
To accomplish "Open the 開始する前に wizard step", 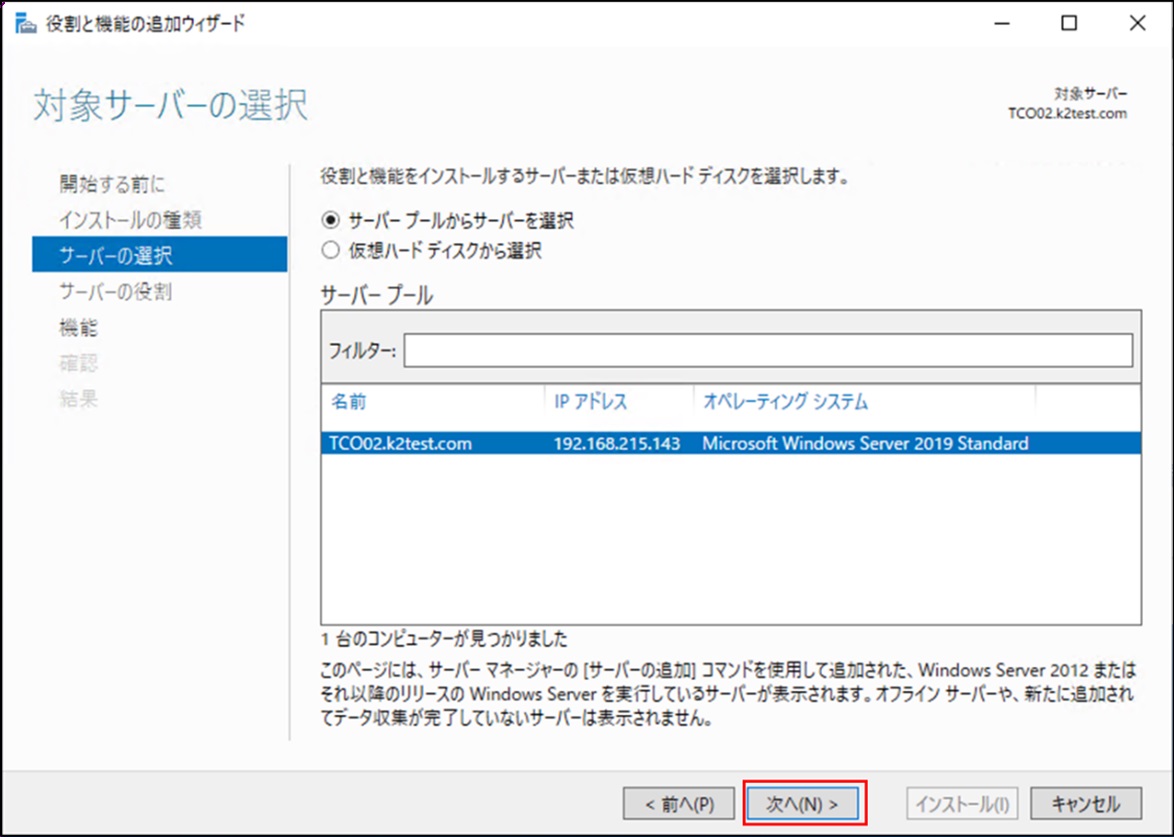I will click(x=111, y=184).
